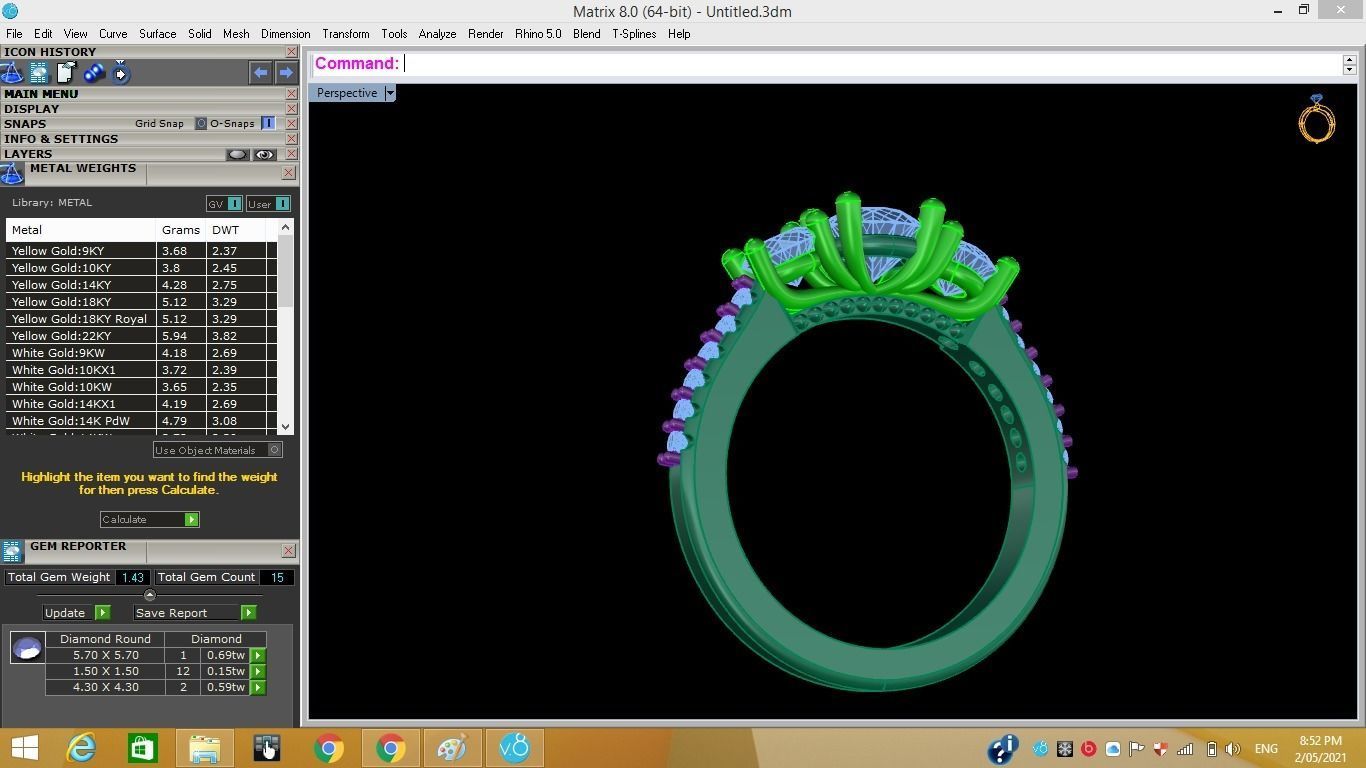Screen dimensions: 1366x768
Task: Expand command history arrows at right of Command line
Action: [1349, 64]
